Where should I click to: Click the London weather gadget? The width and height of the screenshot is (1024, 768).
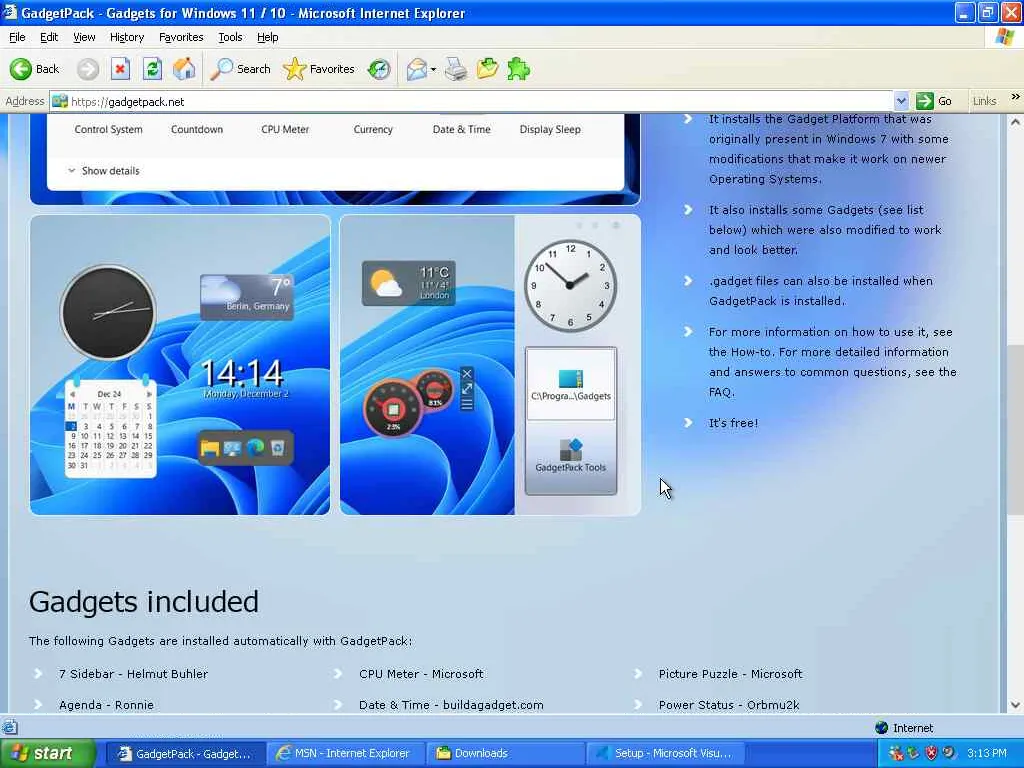coord(409,283)
